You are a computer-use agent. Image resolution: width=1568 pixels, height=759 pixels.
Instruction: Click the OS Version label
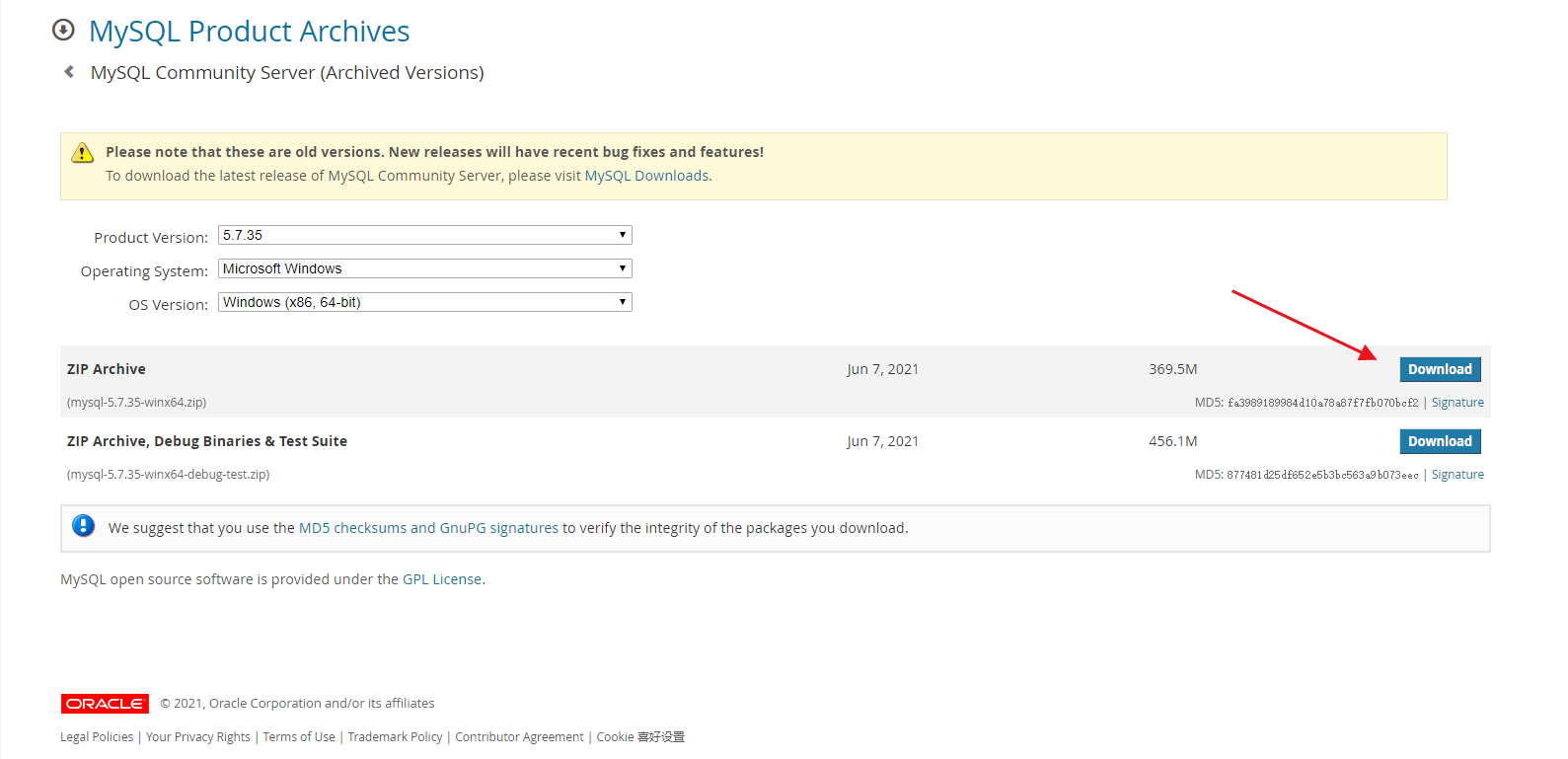[169, 305]
